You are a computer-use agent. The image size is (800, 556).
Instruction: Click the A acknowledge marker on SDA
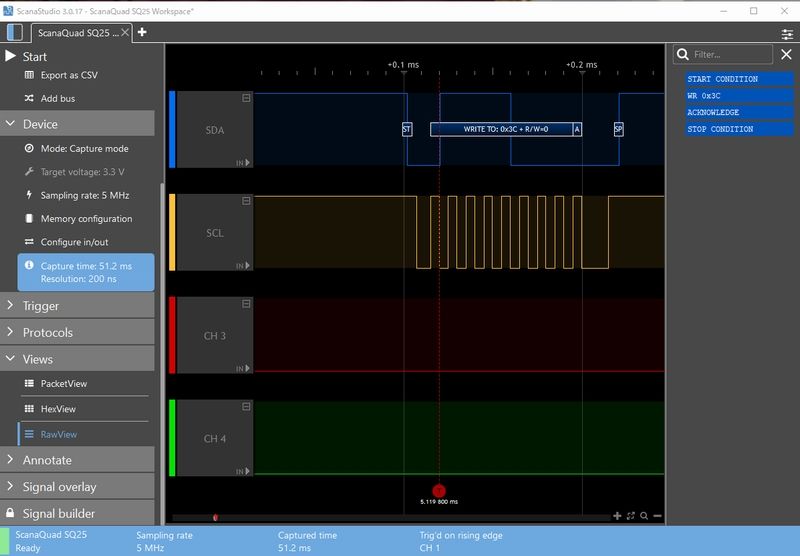coord(577,129)
